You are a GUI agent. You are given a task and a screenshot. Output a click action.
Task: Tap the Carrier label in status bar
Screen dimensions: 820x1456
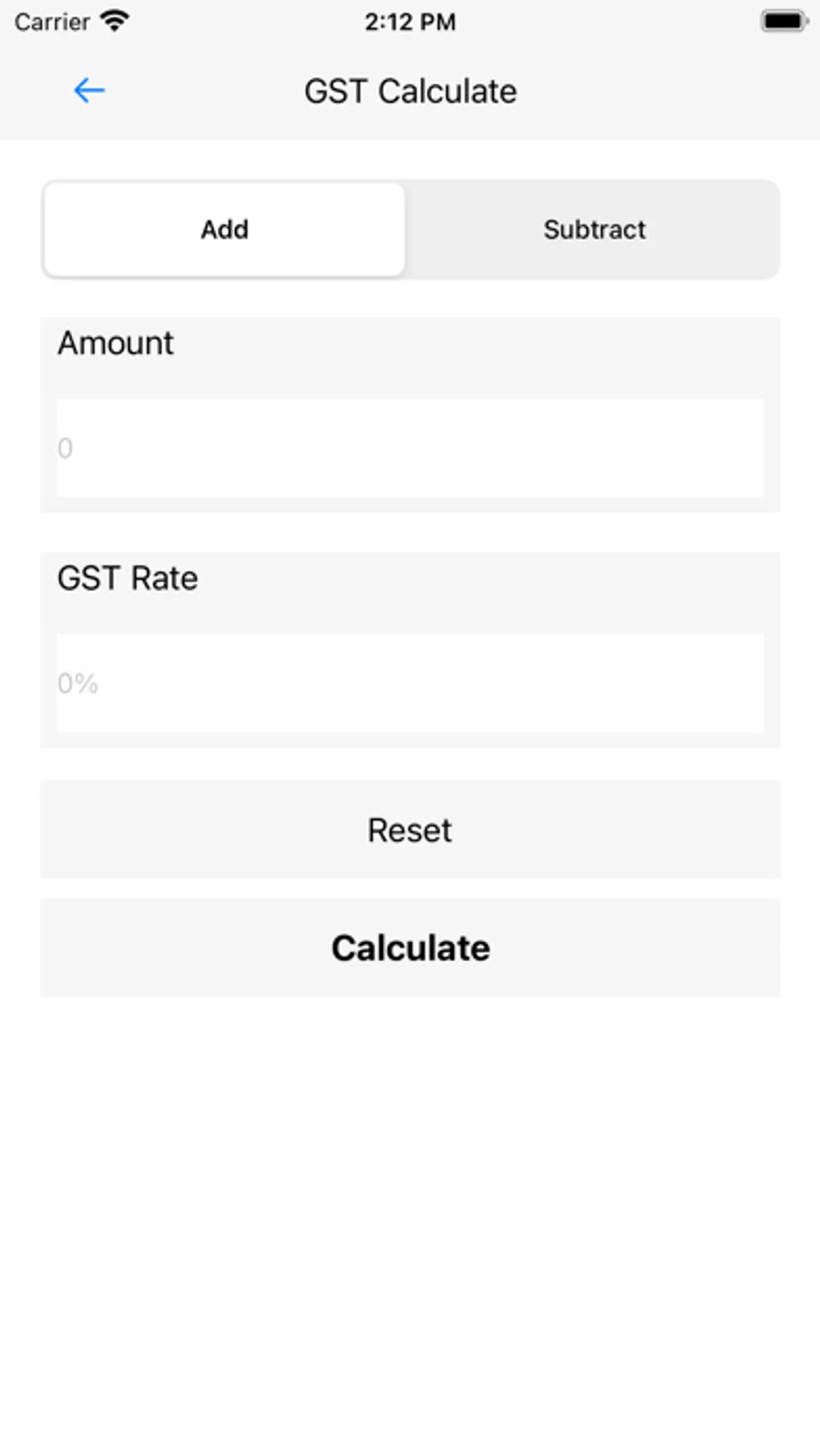tap(52, 22)
